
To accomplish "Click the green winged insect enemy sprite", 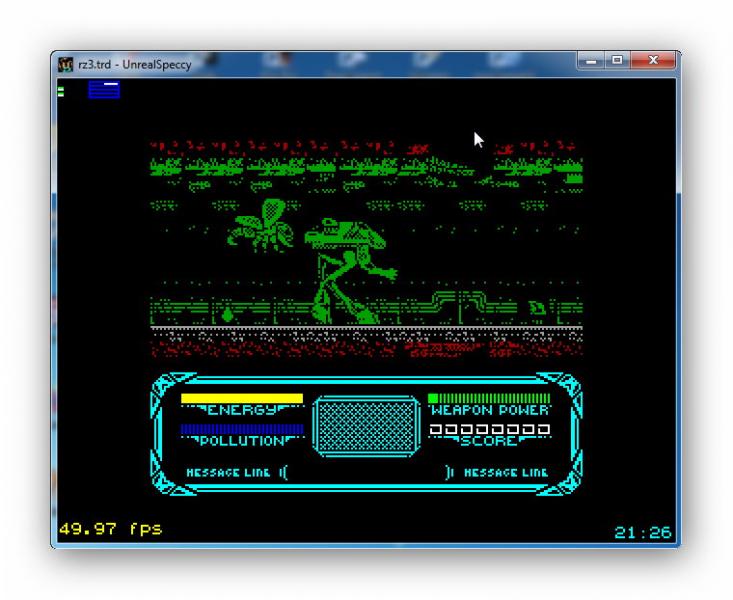I will [x=258, y=225].
